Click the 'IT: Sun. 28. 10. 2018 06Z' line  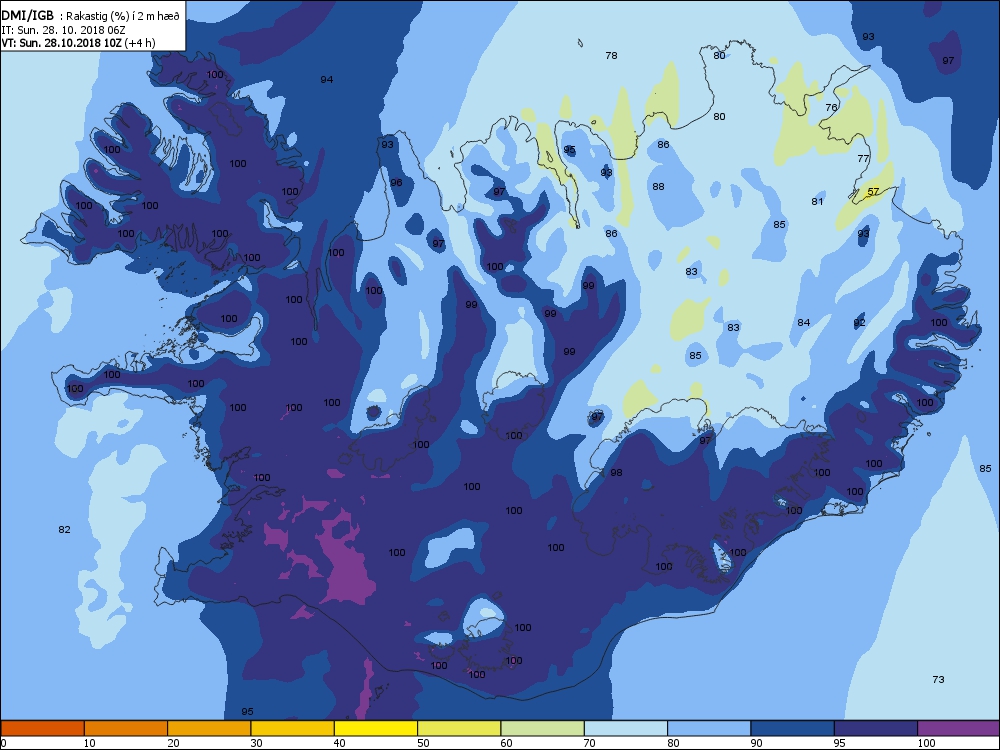point(63,30)
